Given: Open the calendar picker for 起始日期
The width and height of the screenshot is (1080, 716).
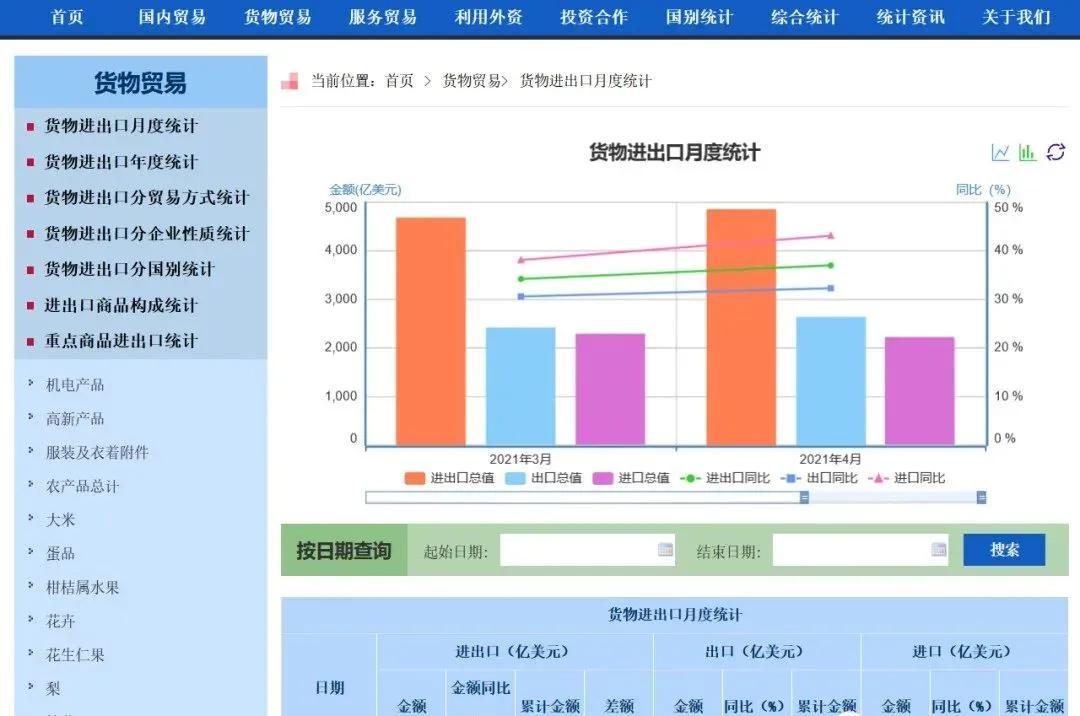Looking at the screenshot, I should [662, 549].
